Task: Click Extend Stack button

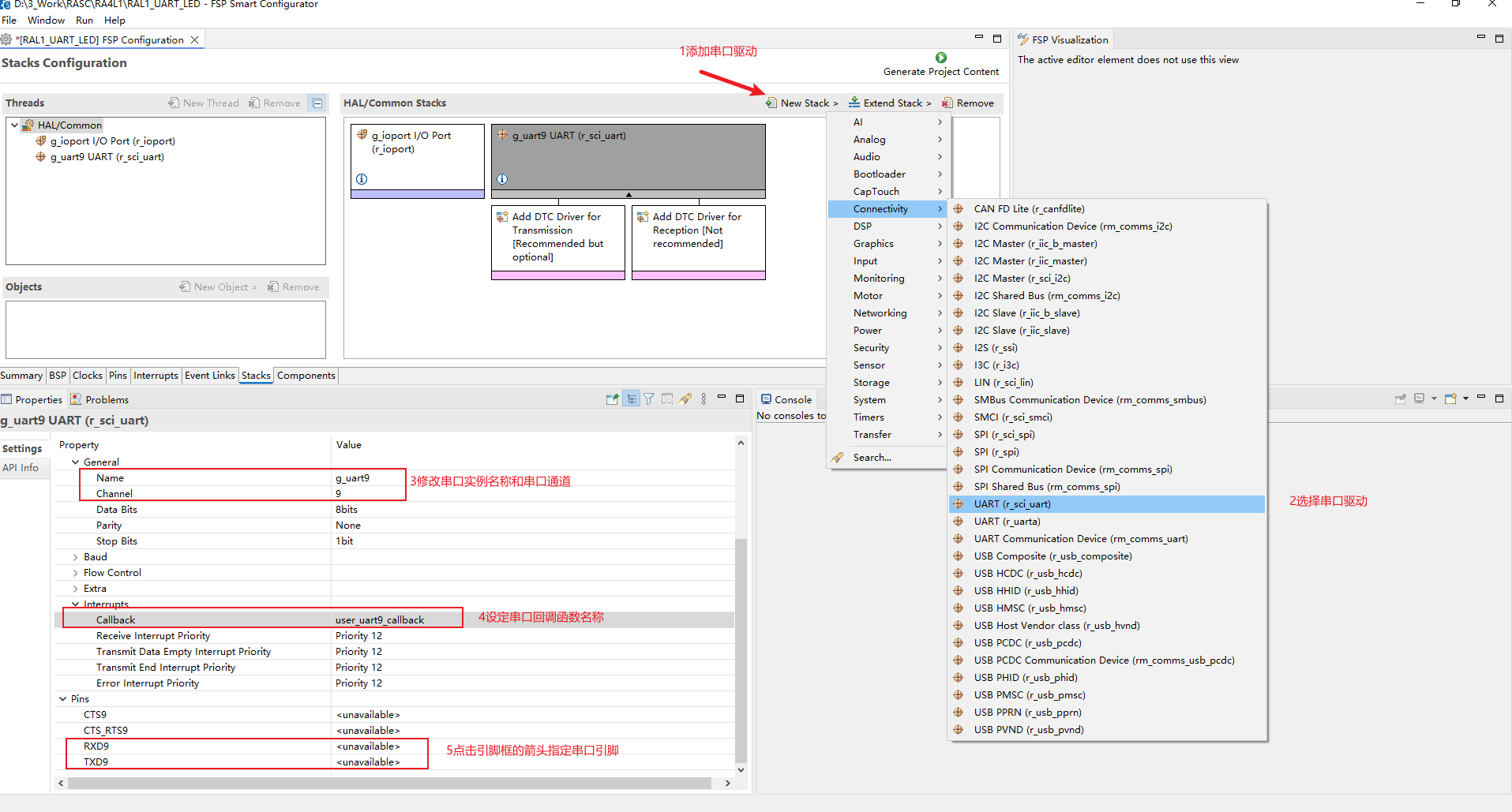Action: pos(890,103)
